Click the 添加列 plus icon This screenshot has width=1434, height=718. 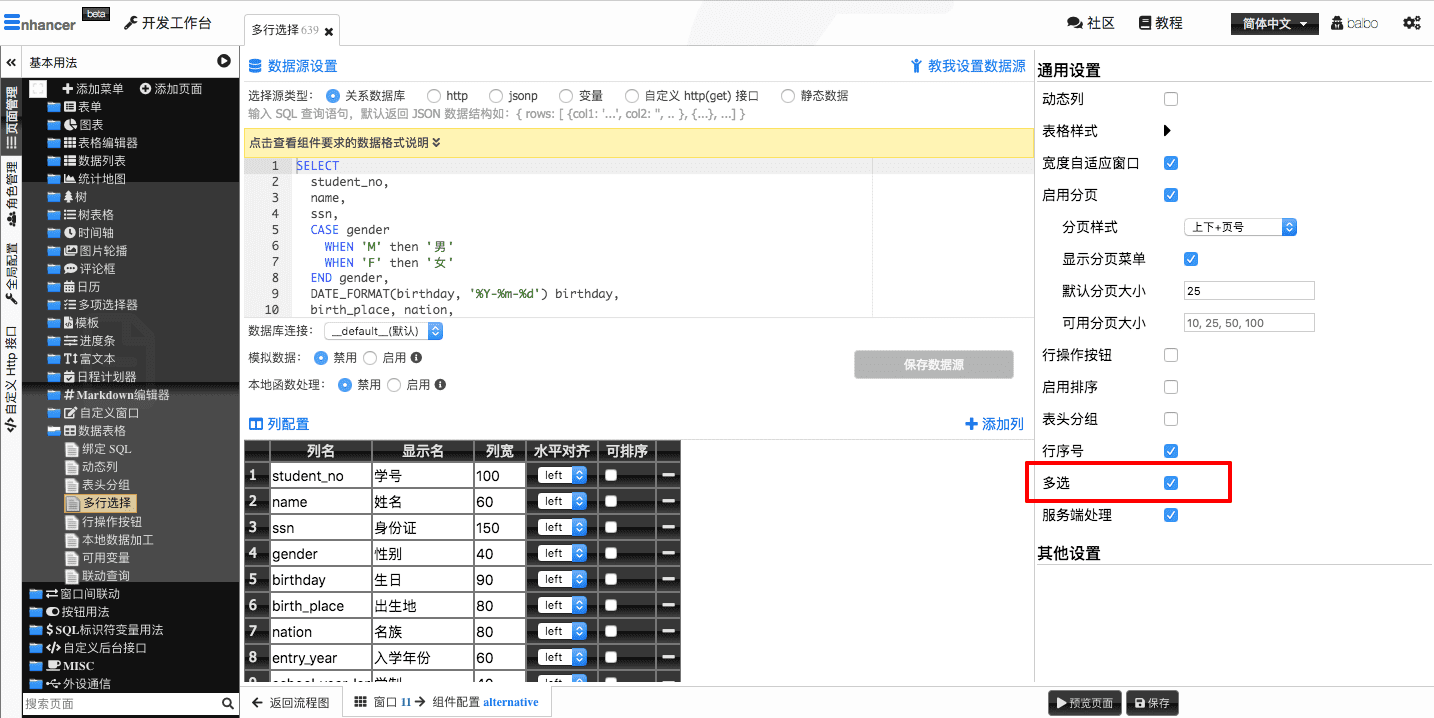(971, 424)
